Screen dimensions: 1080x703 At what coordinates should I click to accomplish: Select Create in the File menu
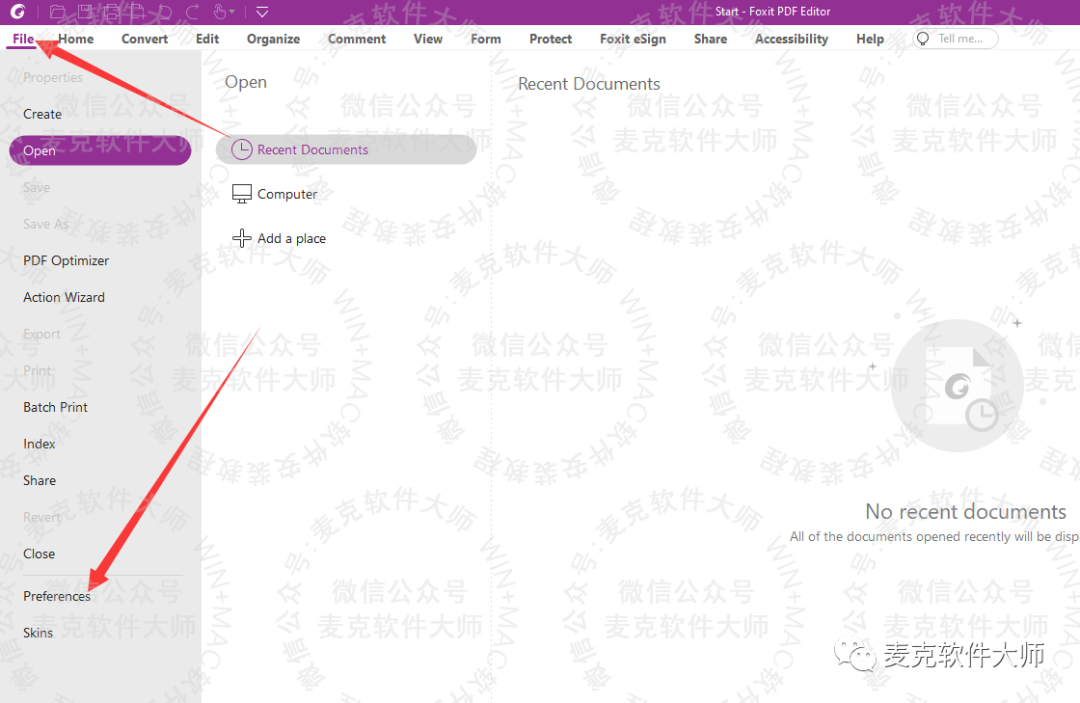tap(42, 114)
